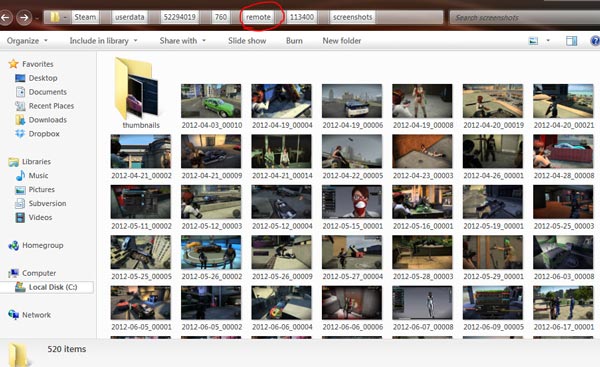Jump to the userdata breadcrumb folder

130,17
